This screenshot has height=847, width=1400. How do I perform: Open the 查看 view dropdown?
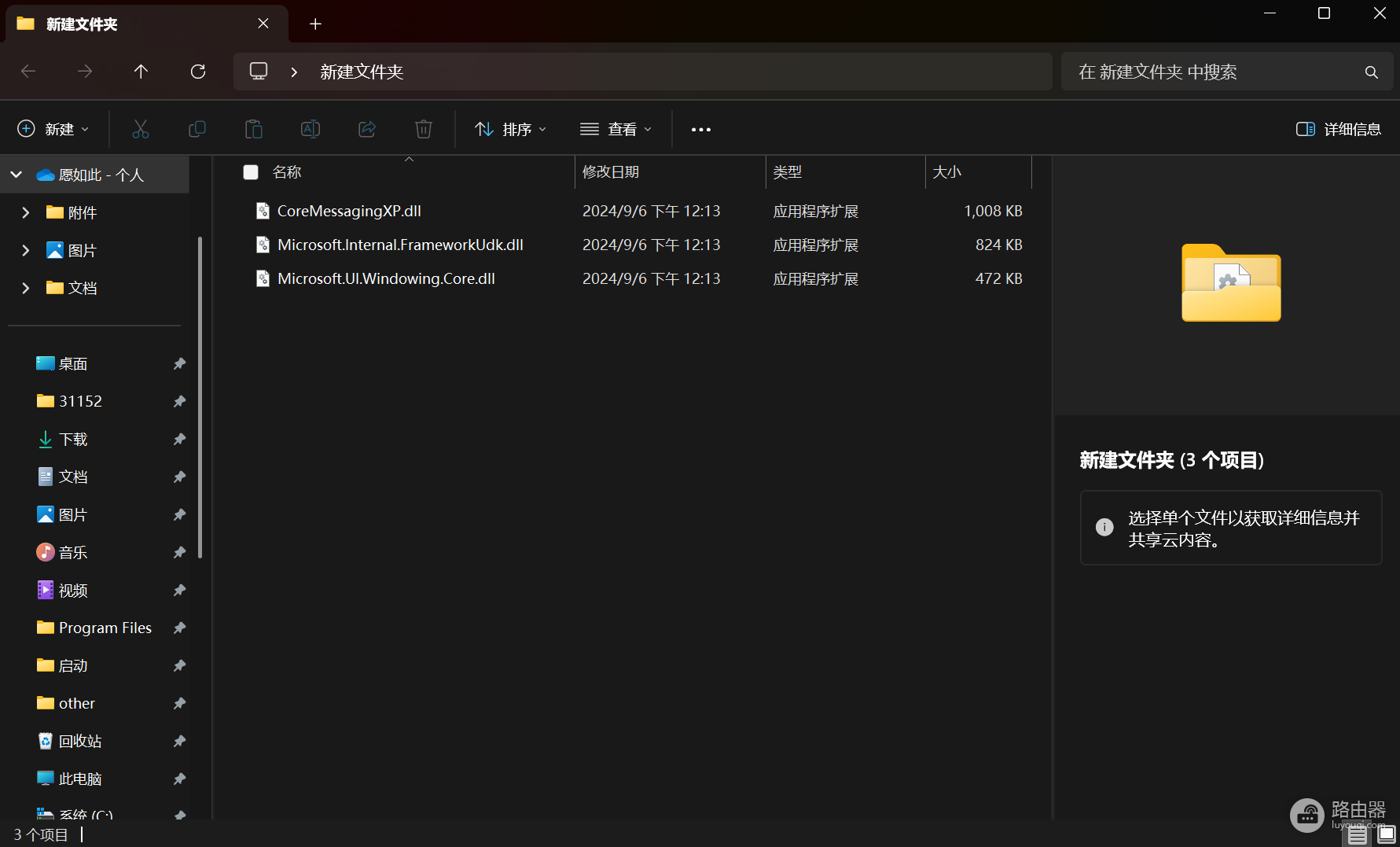pyautogui.click(x=616, y=129)
